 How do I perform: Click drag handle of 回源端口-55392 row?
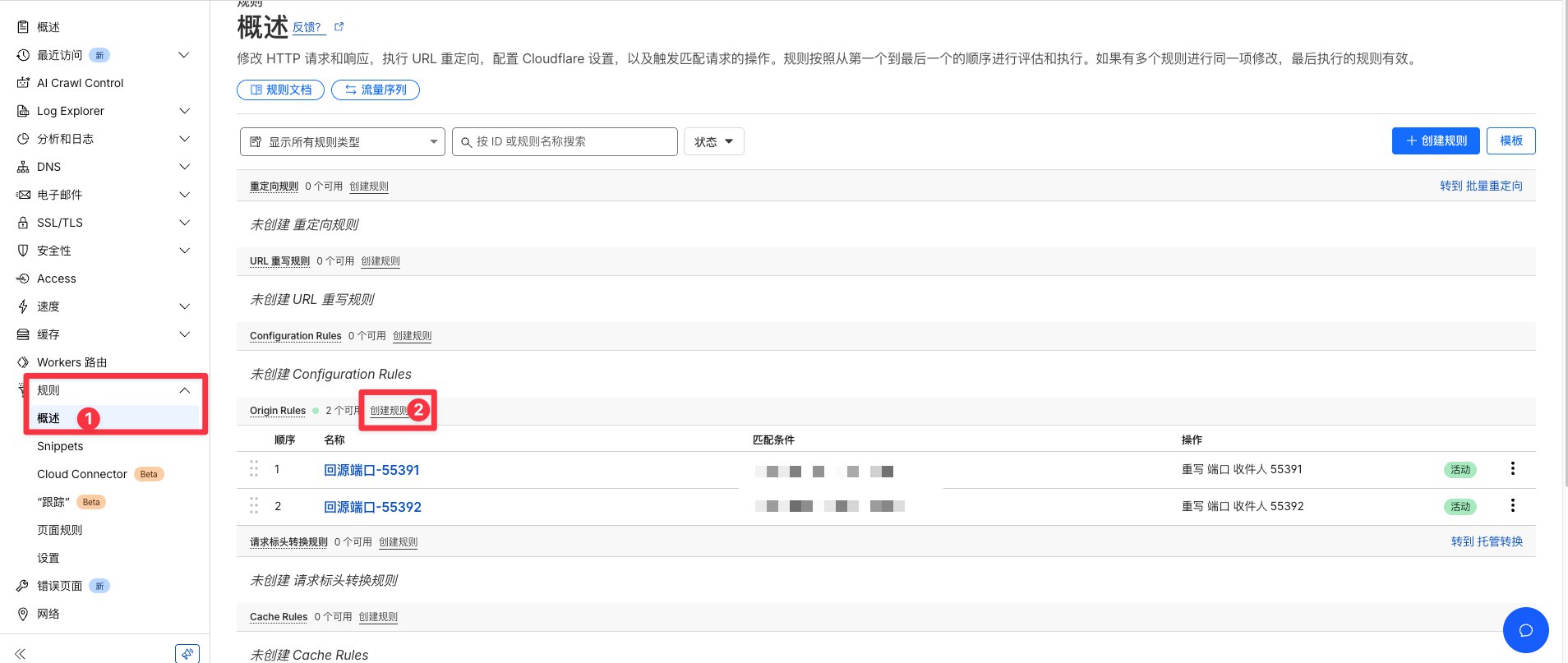(254, 505)
